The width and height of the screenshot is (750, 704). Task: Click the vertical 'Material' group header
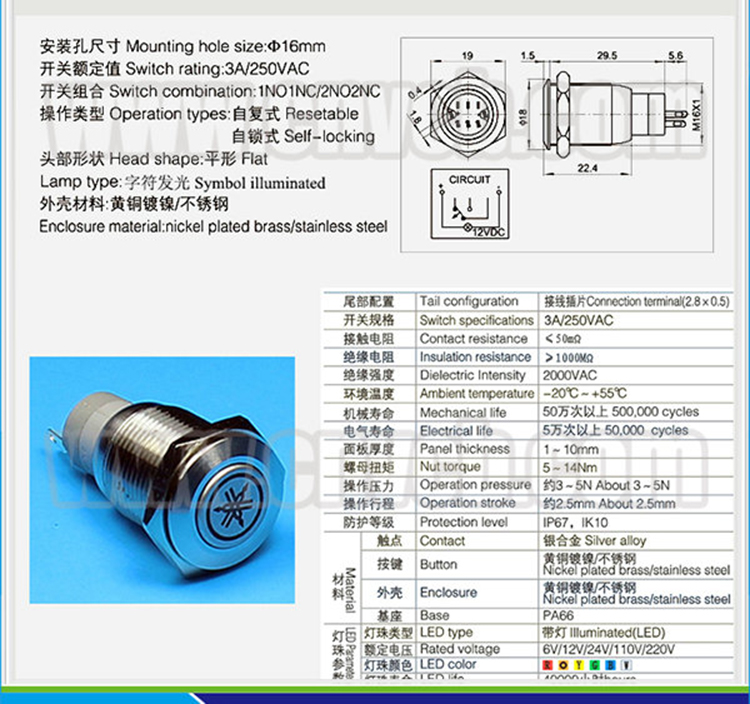point(351,590)
